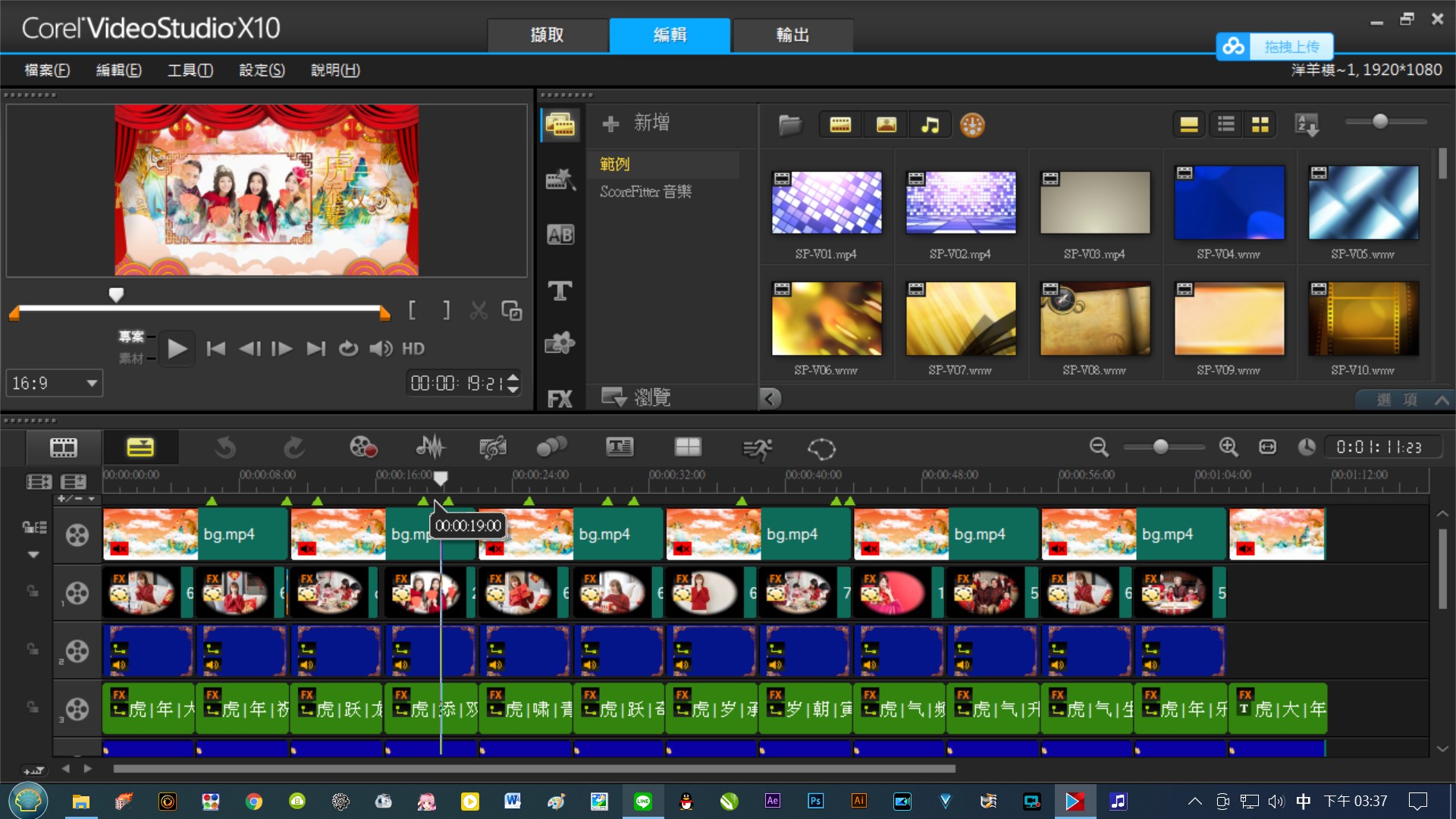This screenshot has width=1456, height=819.
Task: Click the 拖拽上传 cloud upload button
Action: pyautogui.click(x=1274, y=46)
